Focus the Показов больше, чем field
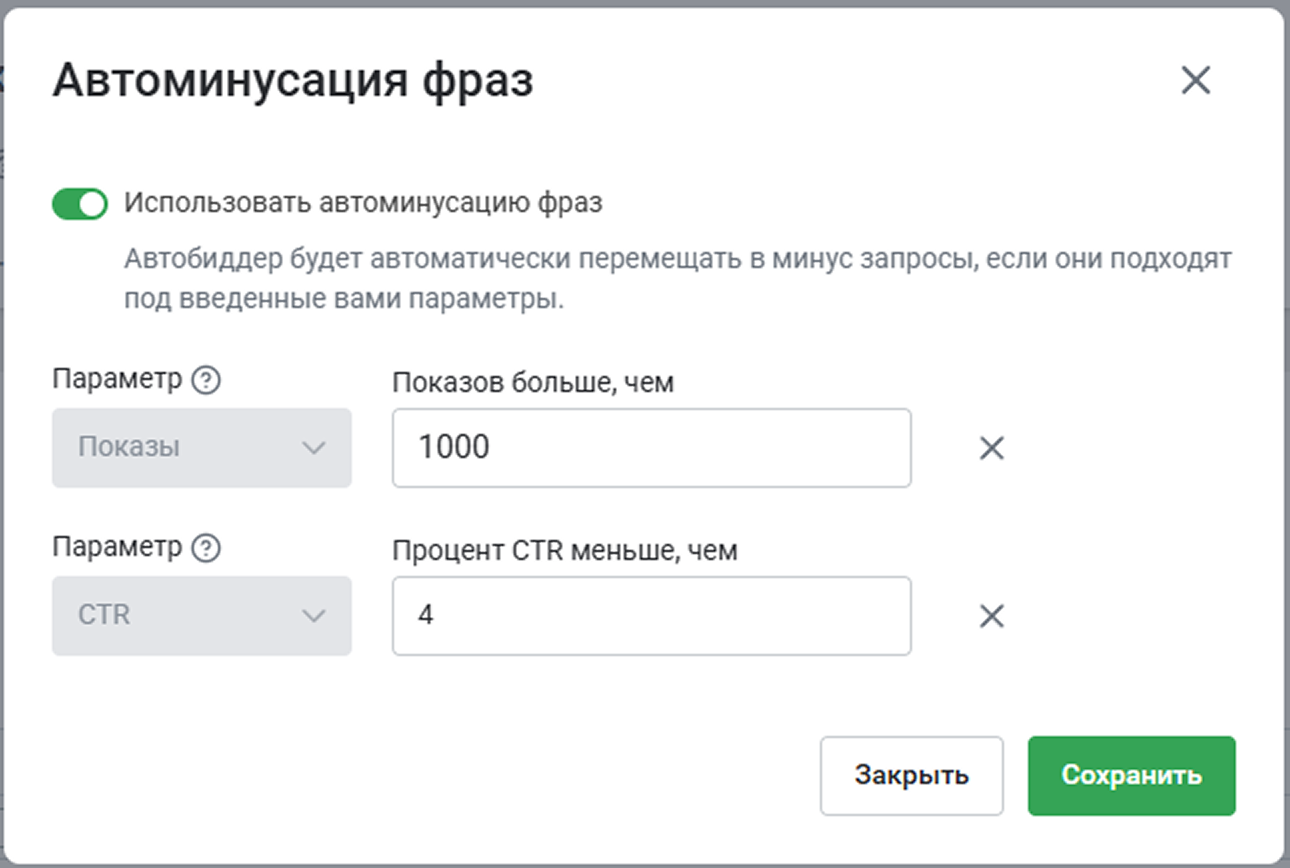 (x=651, y=448)
